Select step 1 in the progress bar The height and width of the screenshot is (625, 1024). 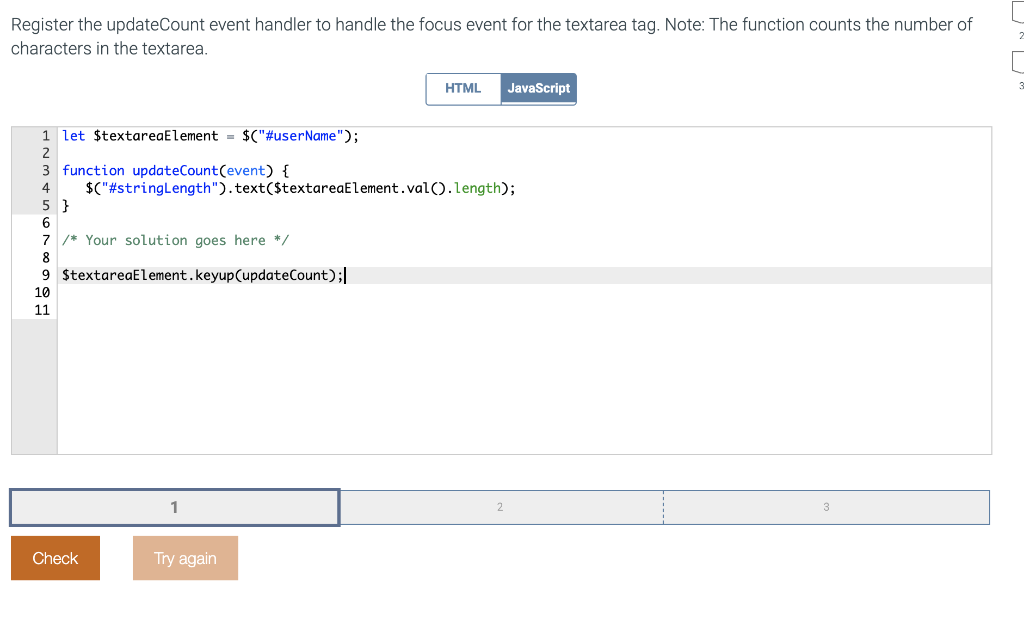[174, 507]
